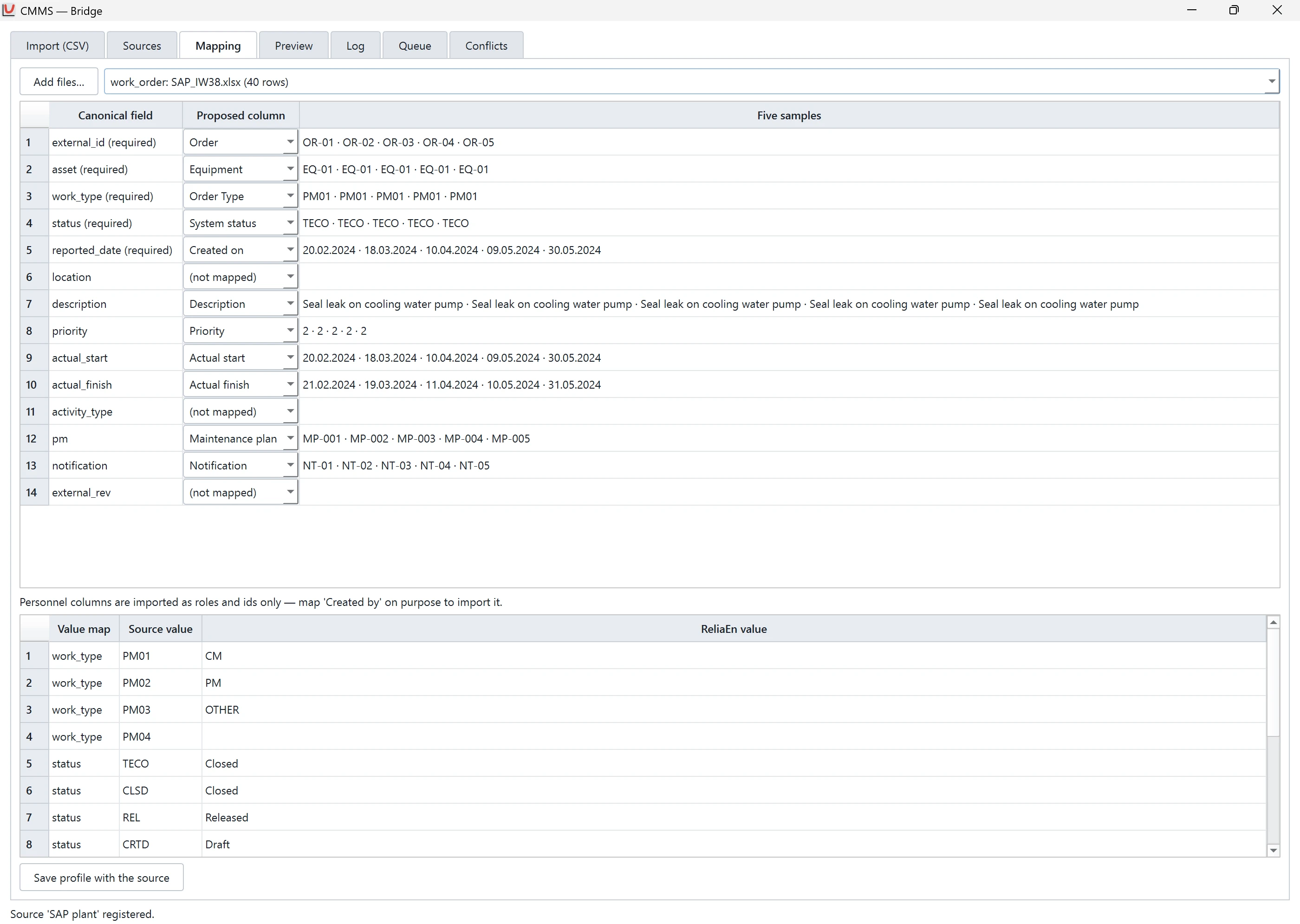Expand the actual_start column dropdown
This screenshot has width=1300, height=924.
(240, 358)
